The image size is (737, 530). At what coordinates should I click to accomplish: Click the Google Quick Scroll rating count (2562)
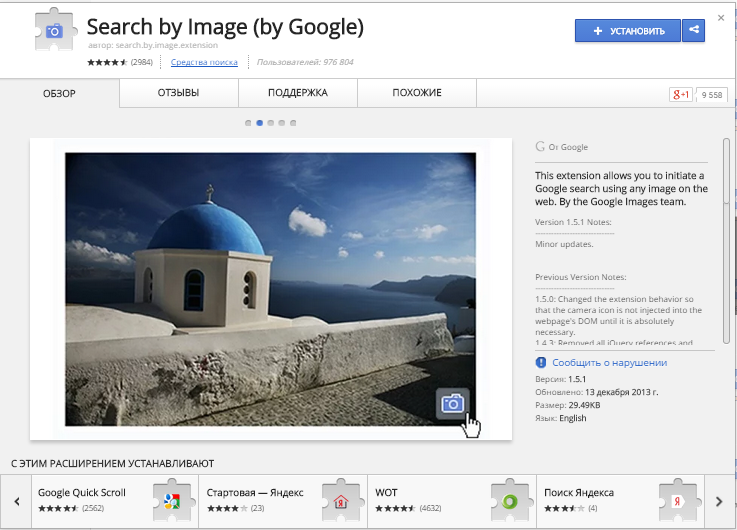pyautogui.click(x=93, y=508)
